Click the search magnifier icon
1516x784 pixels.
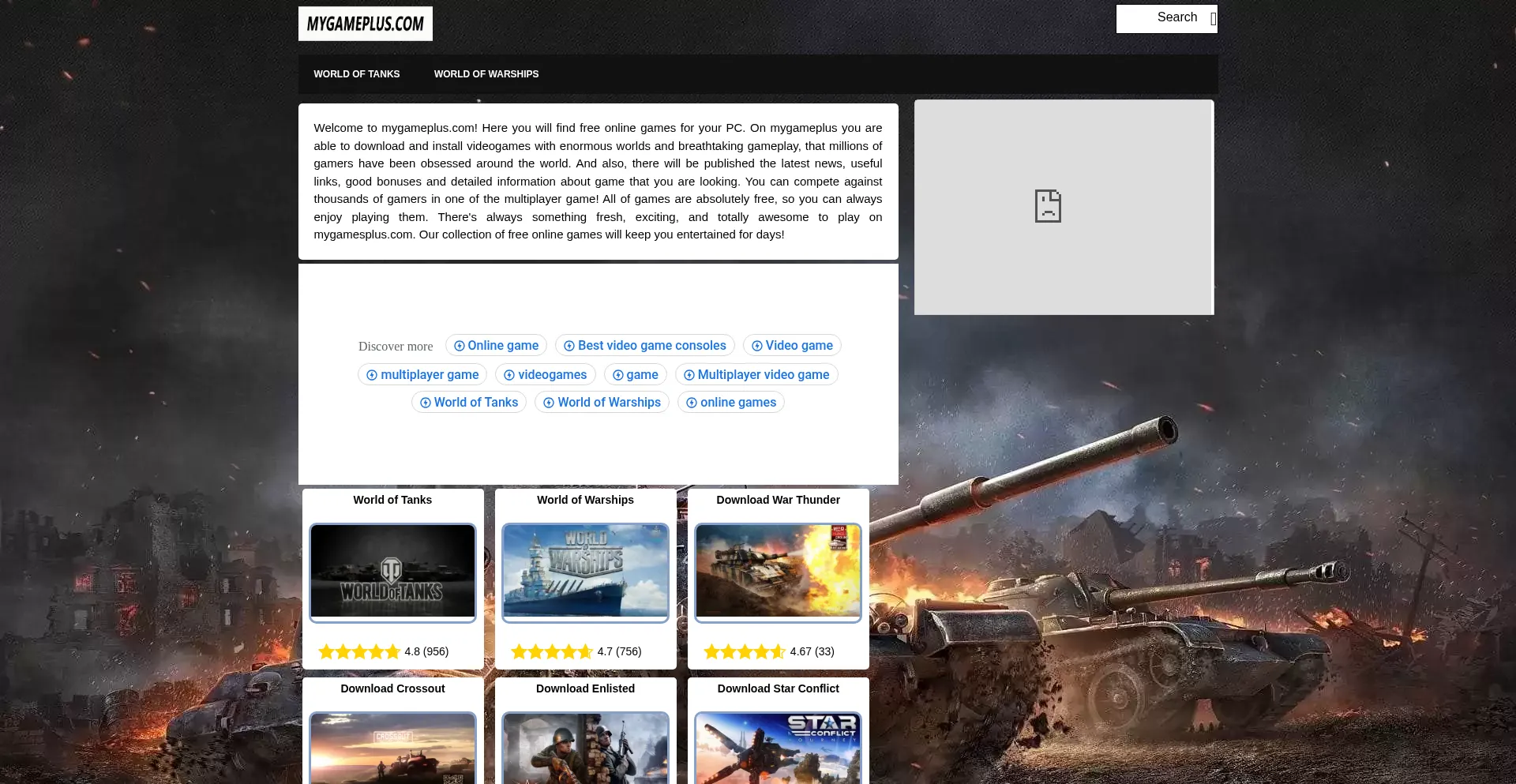tap(1213, 19)
